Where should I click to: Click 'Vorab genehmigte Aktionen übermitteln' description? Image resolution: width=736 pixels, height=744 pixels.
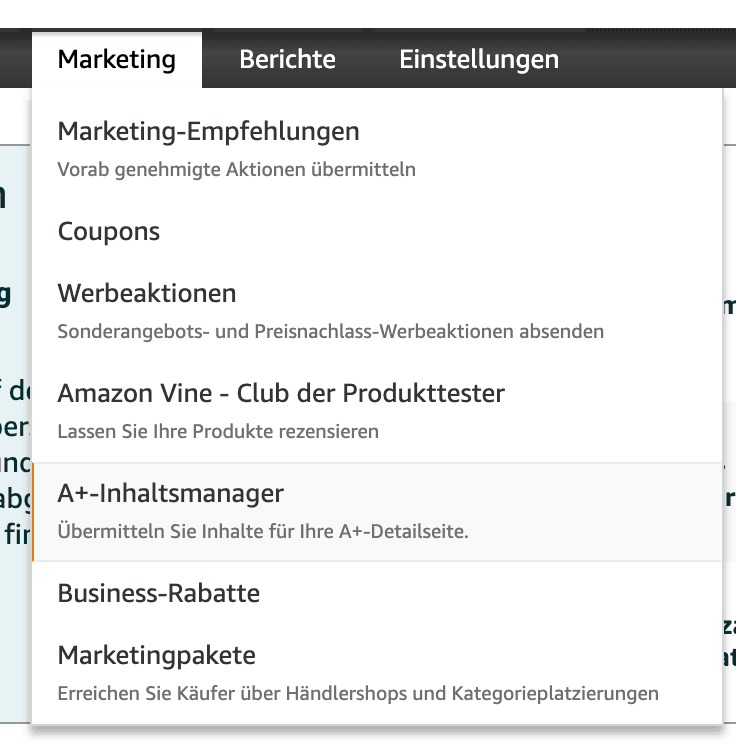pos(236,169)
